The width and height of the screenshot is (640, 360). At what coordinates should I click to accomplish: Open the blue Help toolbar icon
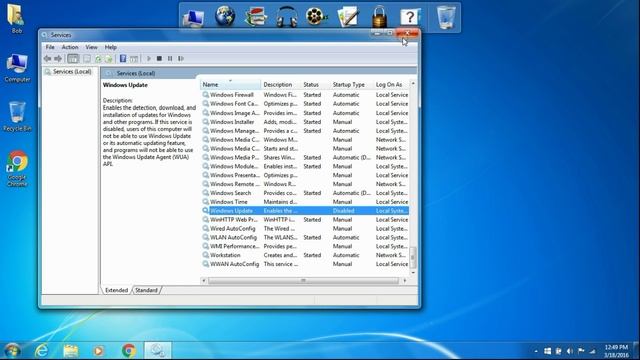tap(123, 59)
